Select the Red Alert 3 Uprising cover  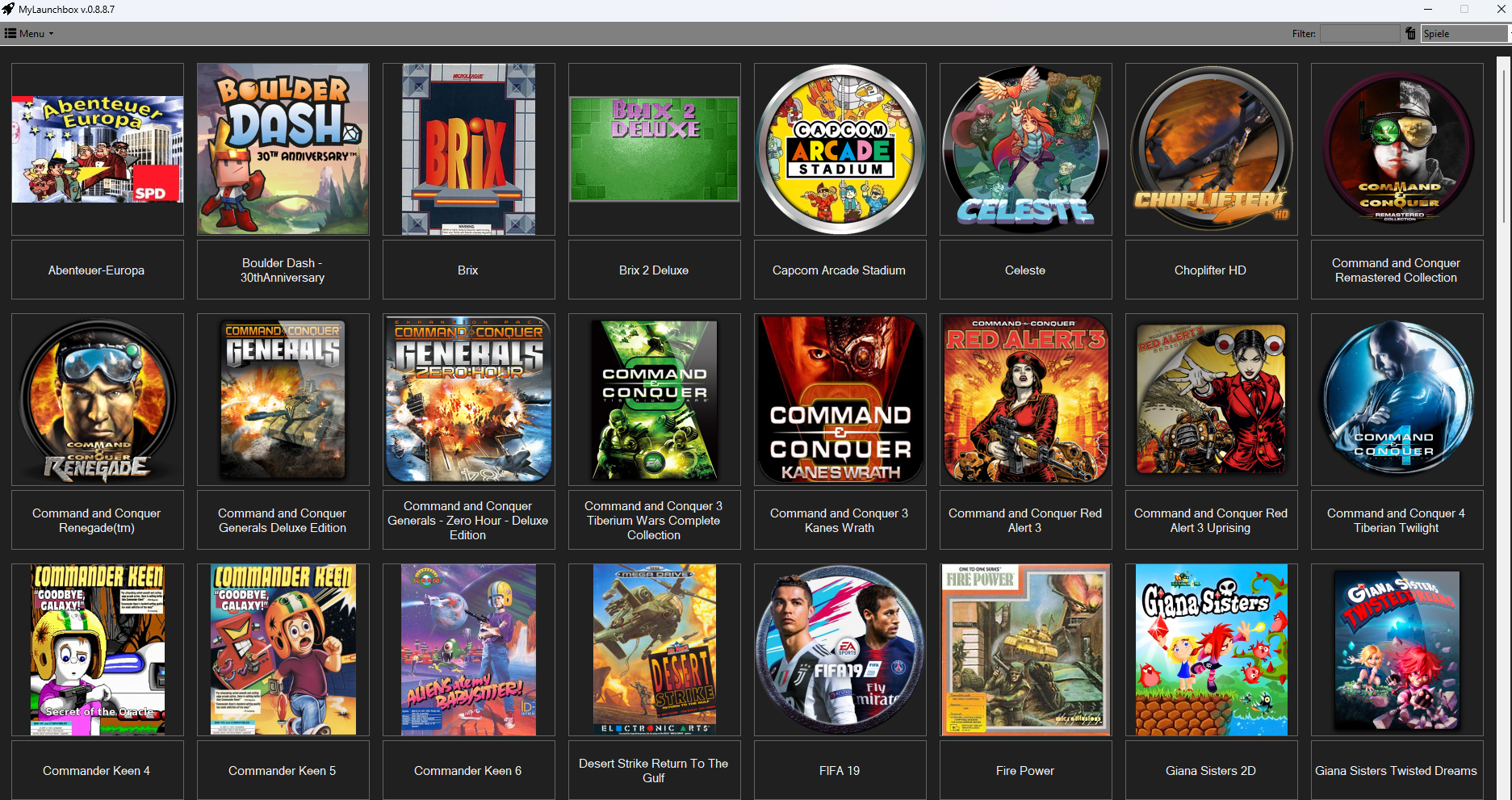1212,400
